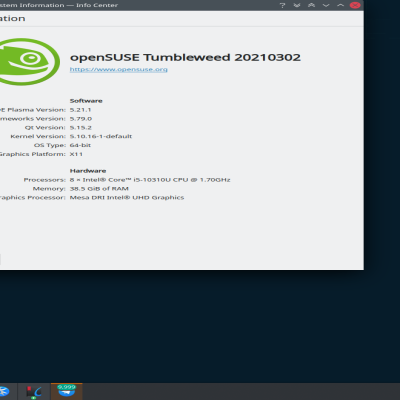Click the OS Type label
Image resolution: width=400 pixels, height=400 pixels.
pos(50,145)
